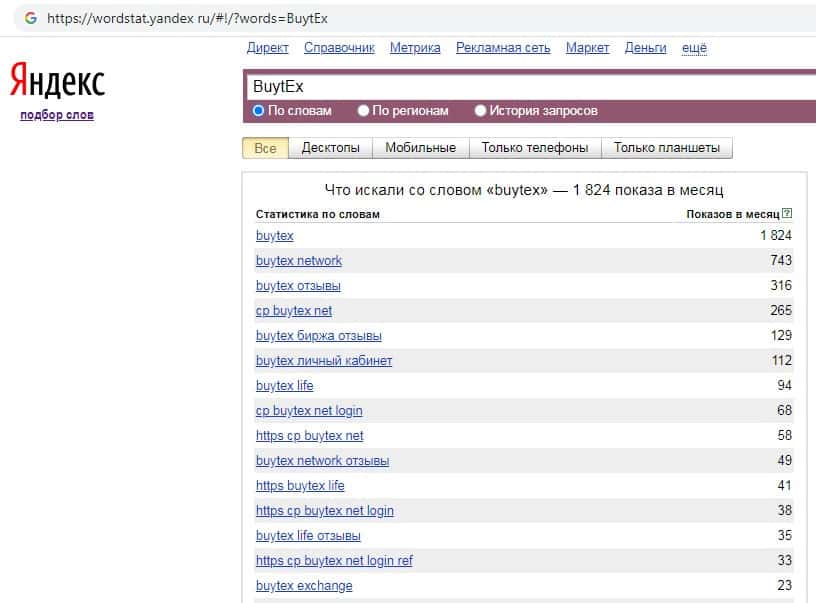Screen dimensions: 816x603
Task: Click the help icon beside Показов в месяц
Action: tap(787, 214)
